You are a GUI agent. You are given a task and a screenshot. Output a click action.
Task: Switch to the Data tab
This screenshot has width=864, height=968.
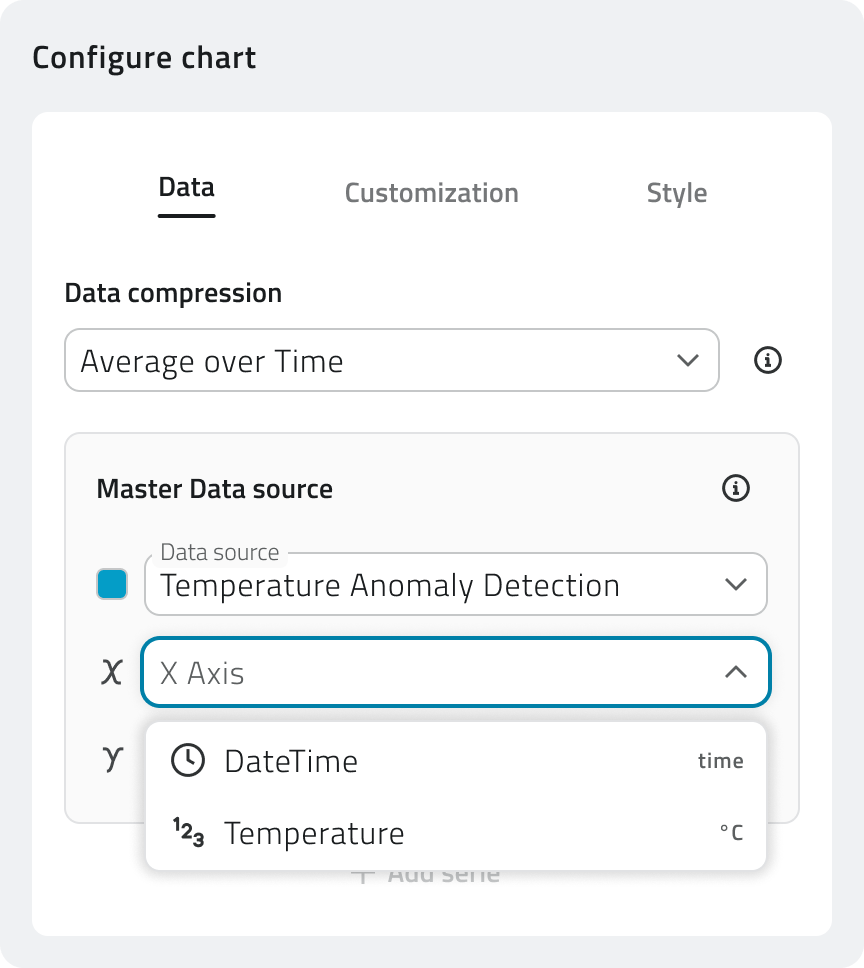[x=186, y=188]
